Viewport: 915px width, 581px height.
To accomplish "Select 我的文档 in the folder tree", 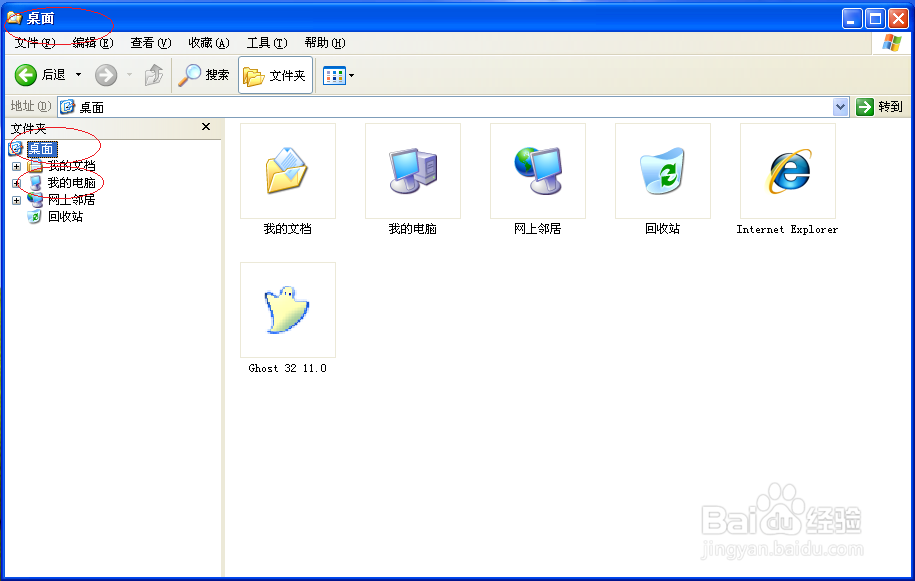I will [71, 166].
